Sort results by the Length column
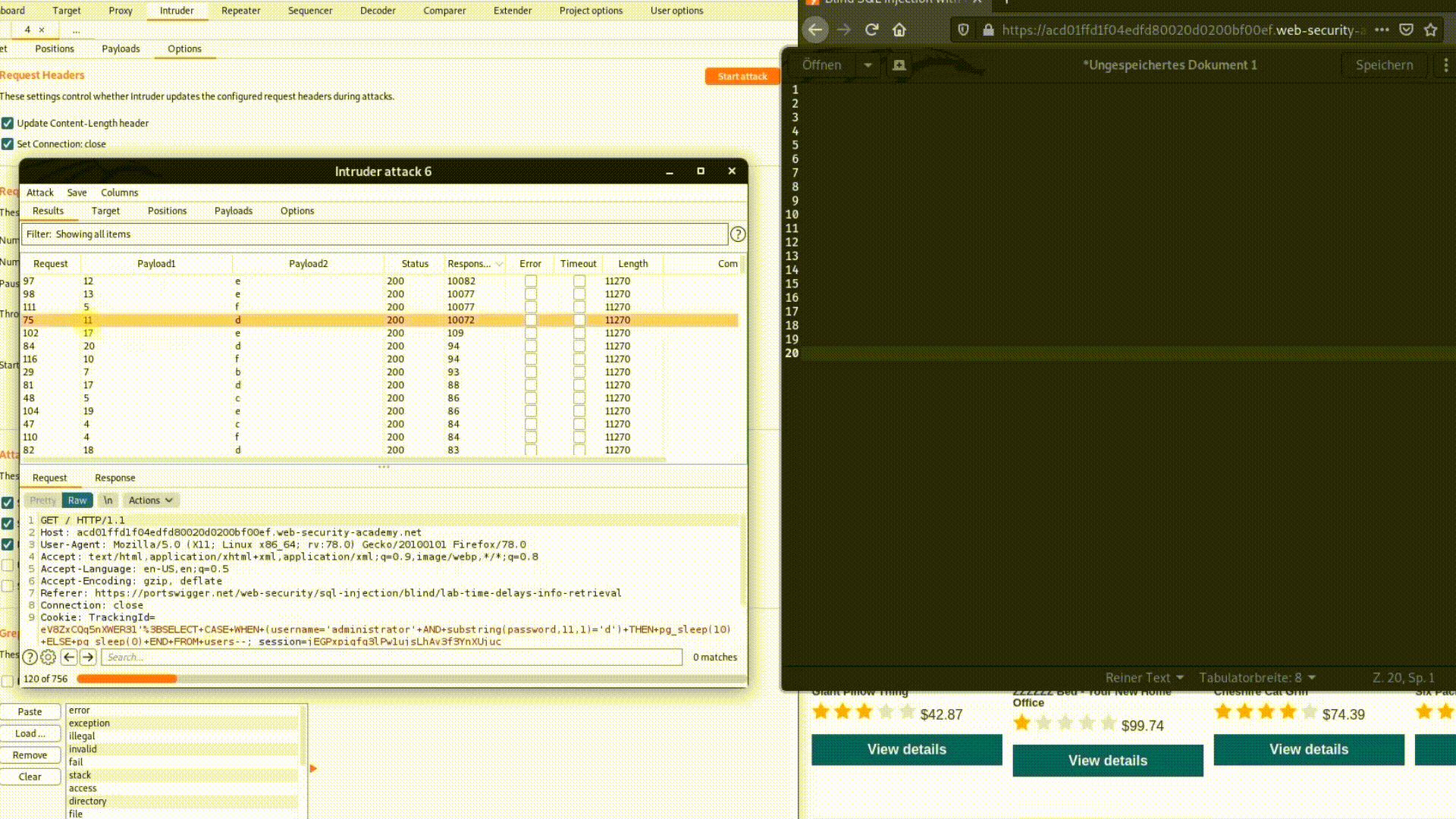The width and height of the screenshot is (1456, 819). tap(632, 264)
